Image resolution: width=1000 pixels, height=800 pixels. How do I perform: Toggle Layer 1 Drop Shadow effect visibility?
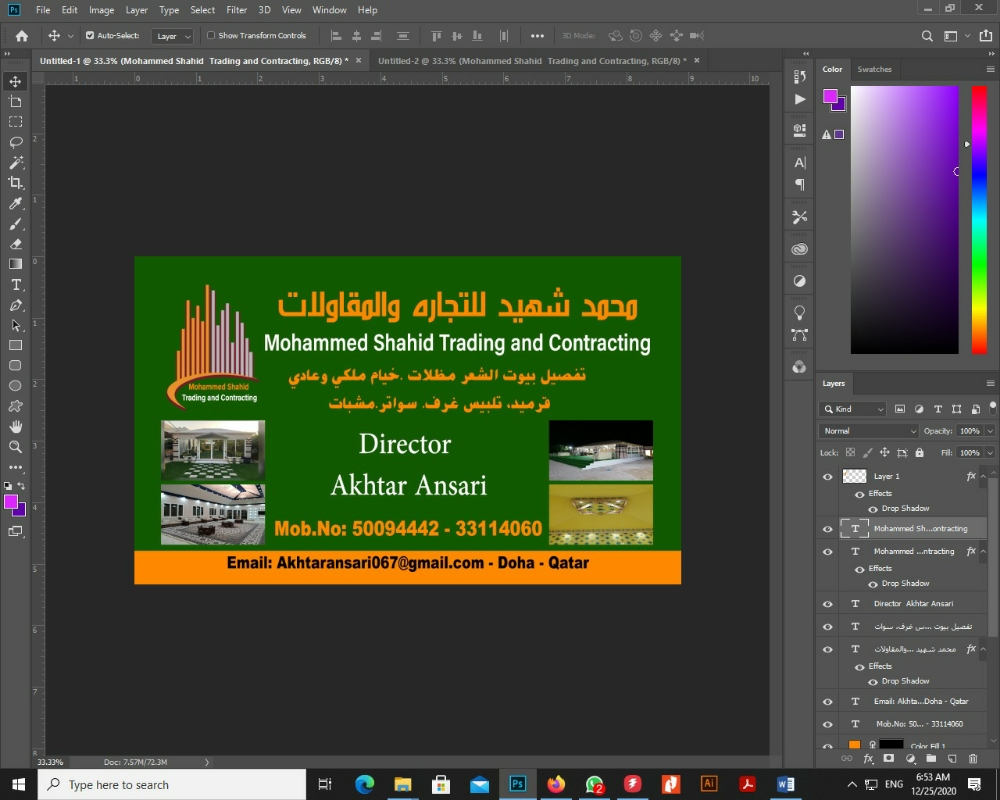point(873,509)
